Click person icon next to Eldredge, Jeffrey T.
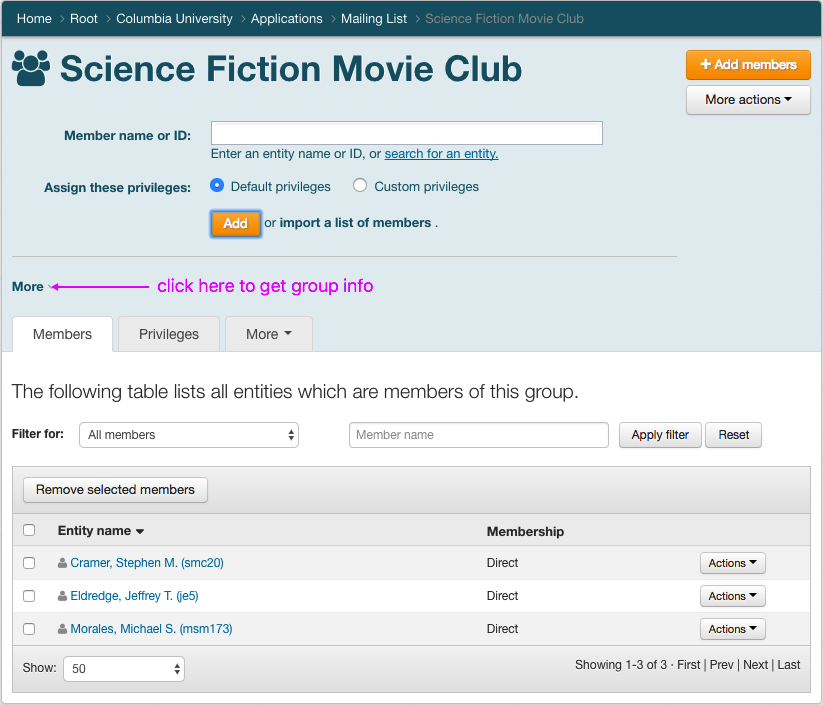 point(62,596)
